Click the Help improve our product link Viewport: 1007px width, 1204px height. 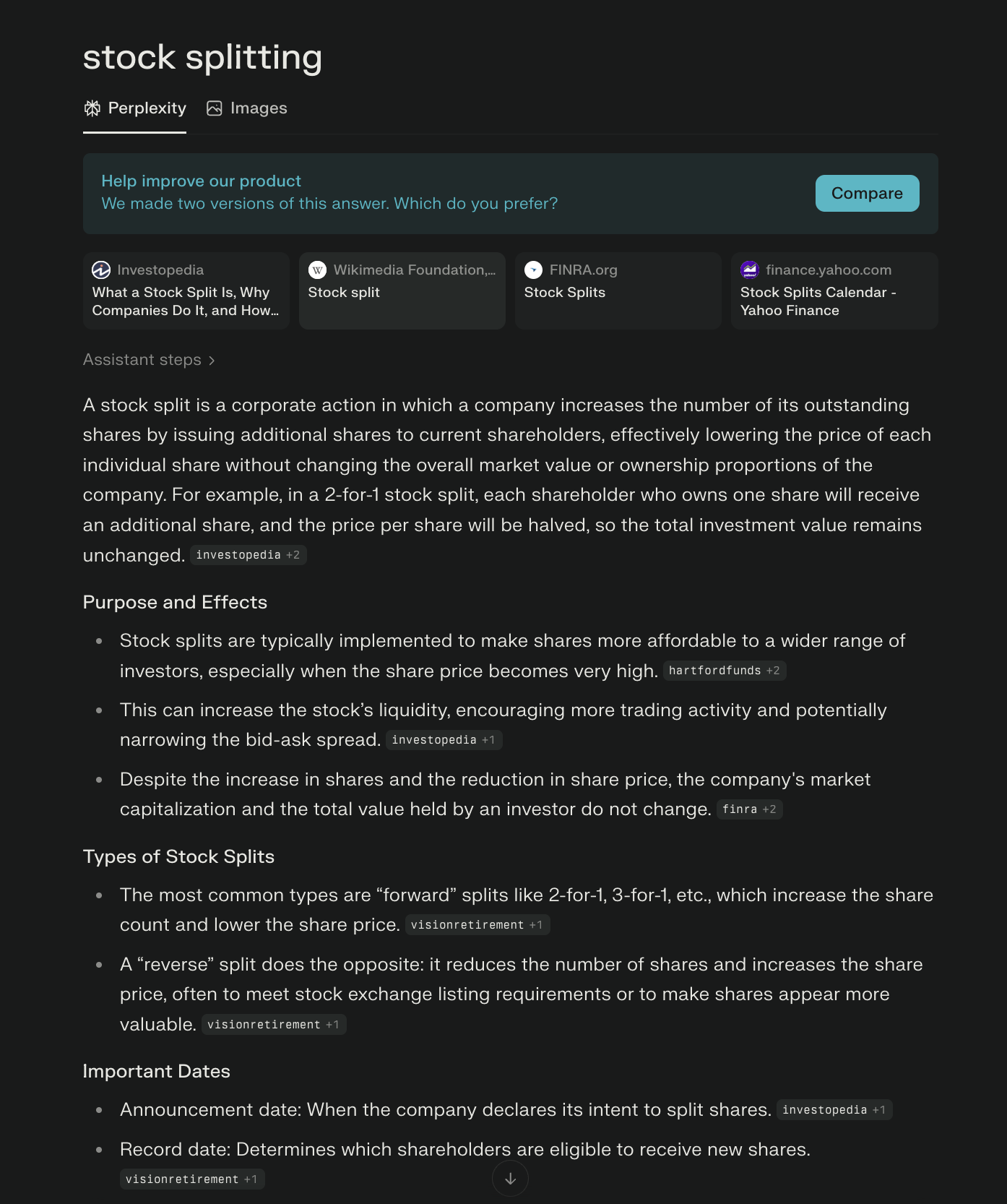coord(202,181)
